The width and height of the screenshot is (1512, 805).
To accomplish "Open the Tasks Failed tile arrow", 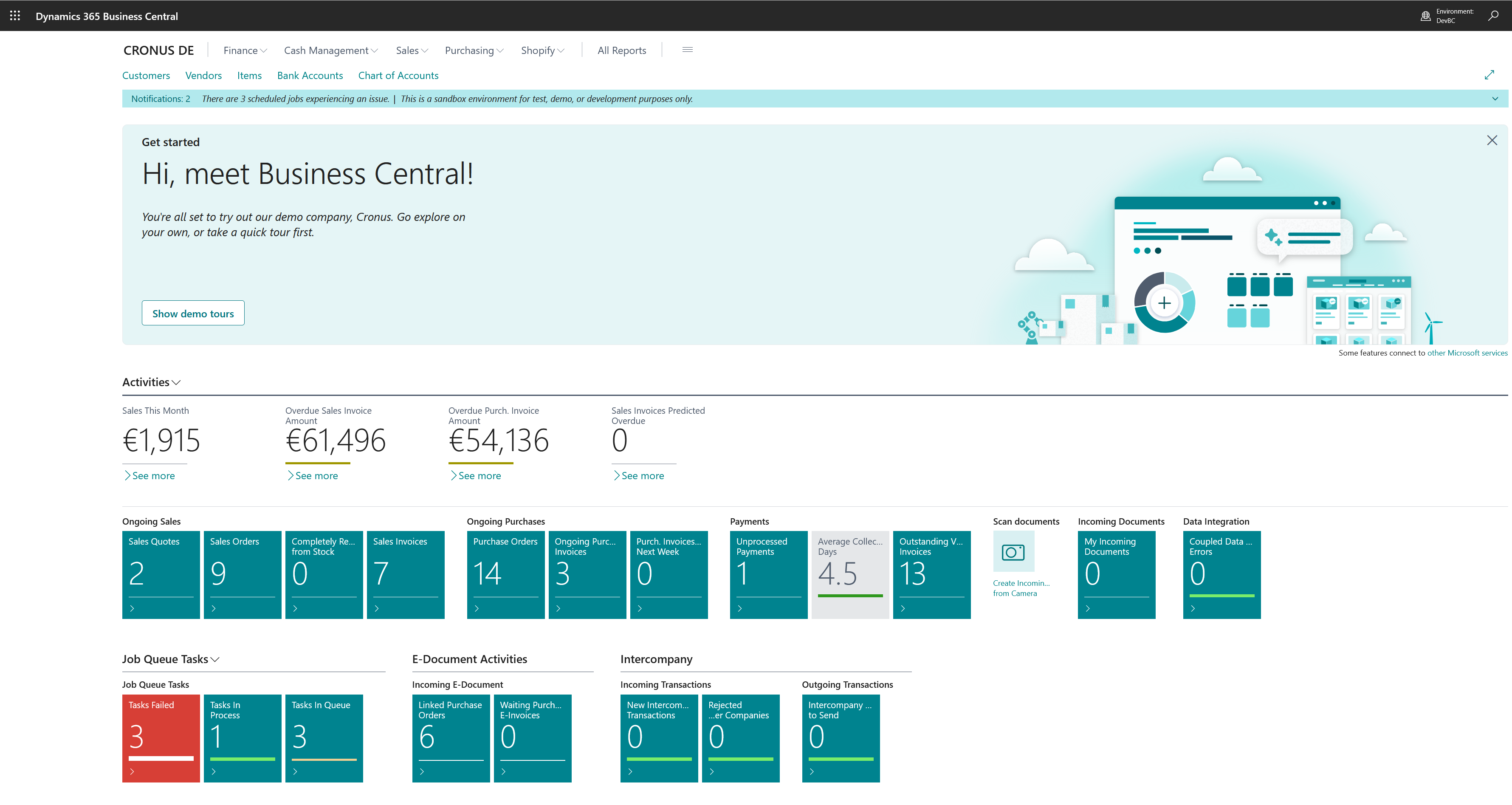I will pos(132,771).
